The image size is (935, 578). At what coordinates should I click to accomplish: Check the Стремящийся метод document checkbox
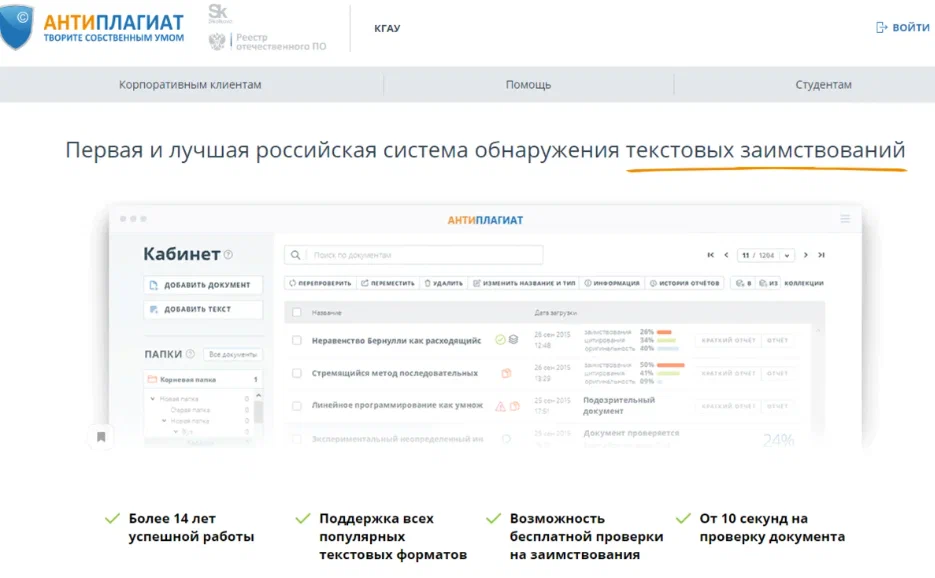click(x=297, y=373)
